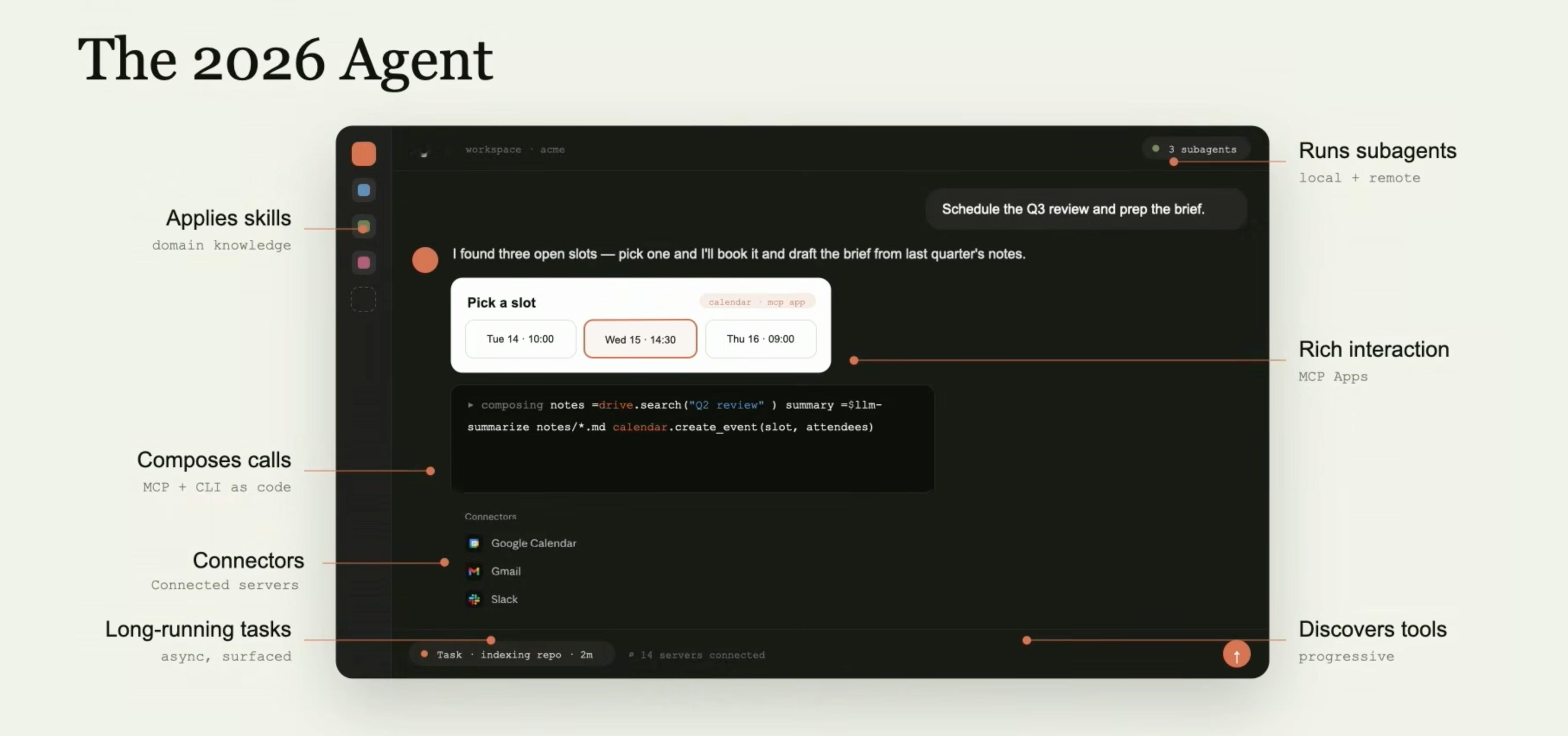1568x736 pixels.
Task: Choose the Wed 15 · 14:30 slot
Action: (640, 339)
